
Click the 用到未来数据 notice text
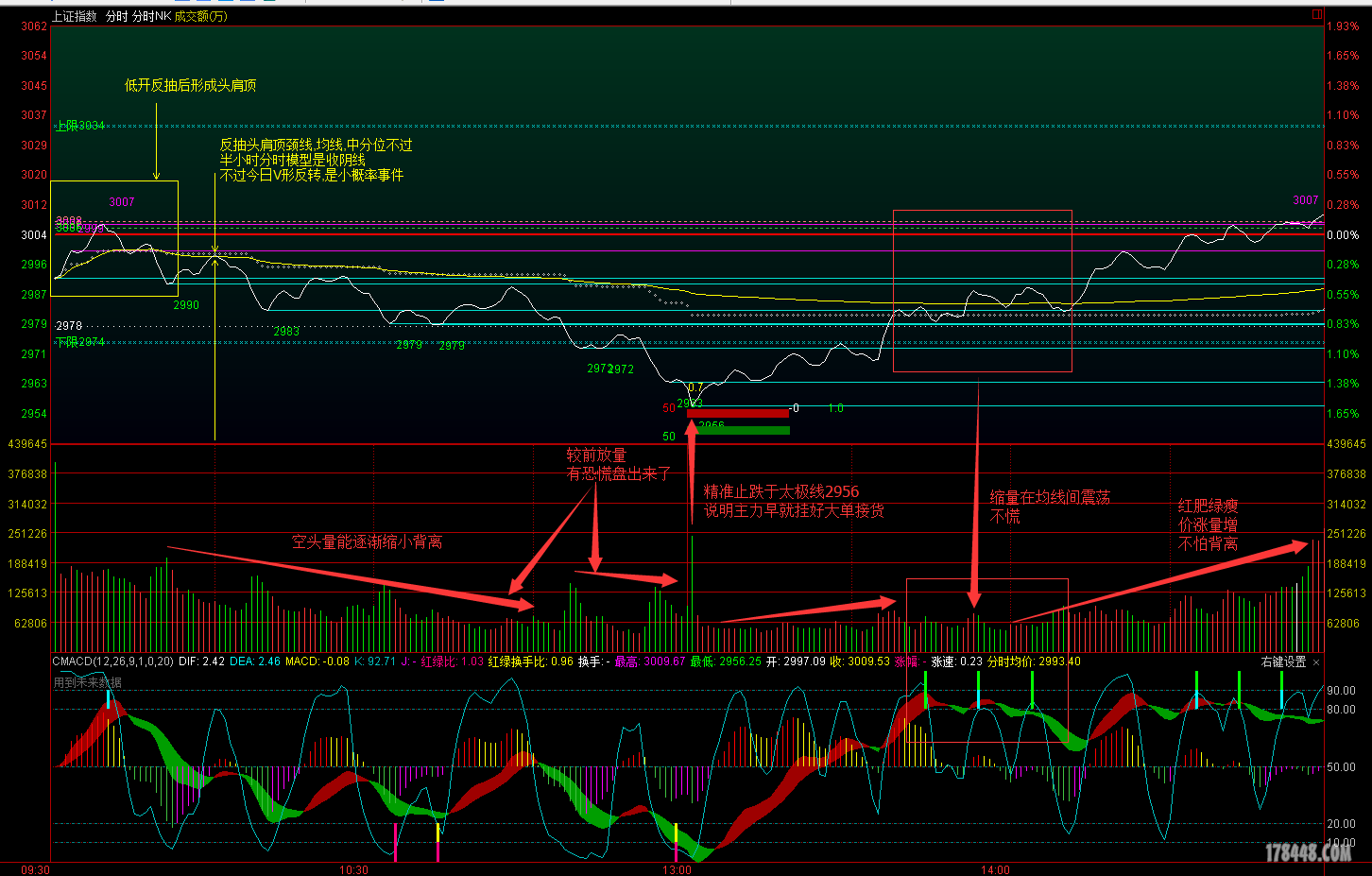tap(87, 682)
